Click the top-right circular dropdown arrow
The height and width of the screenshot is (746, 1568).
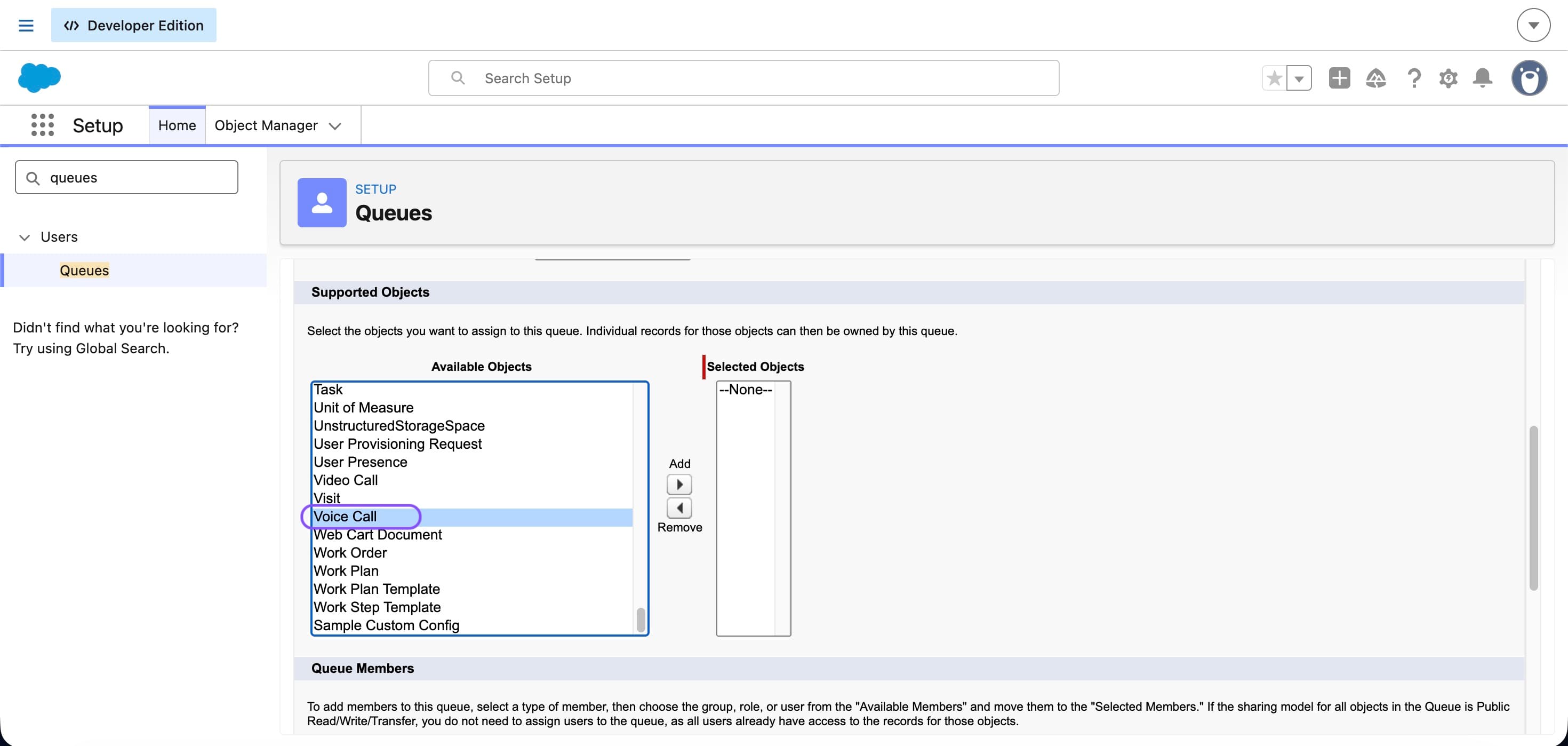pyautogui.click(x=1533, y=26)
